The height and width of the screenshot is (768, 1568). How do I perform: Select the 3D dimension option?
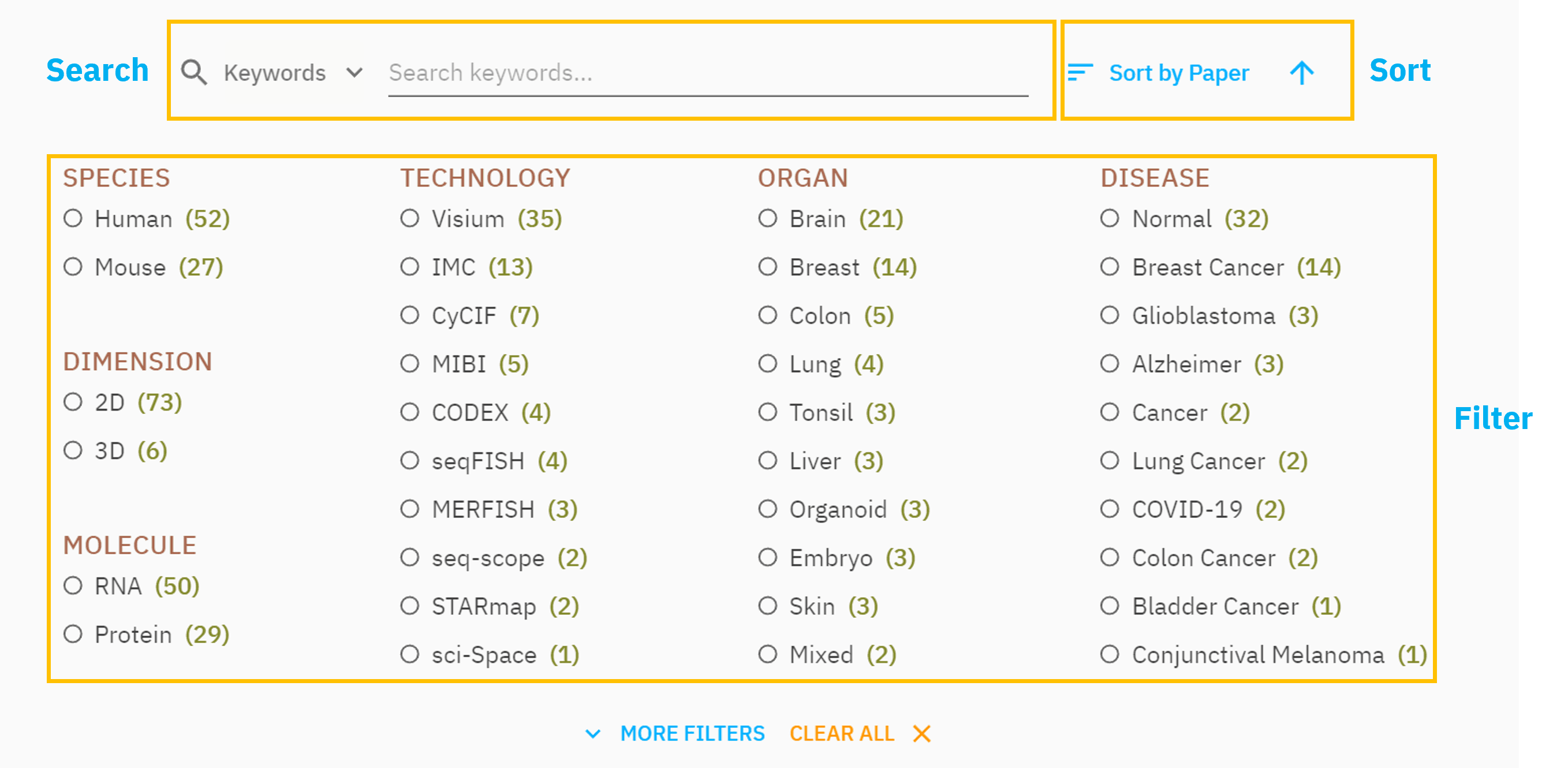pos(73,450)
